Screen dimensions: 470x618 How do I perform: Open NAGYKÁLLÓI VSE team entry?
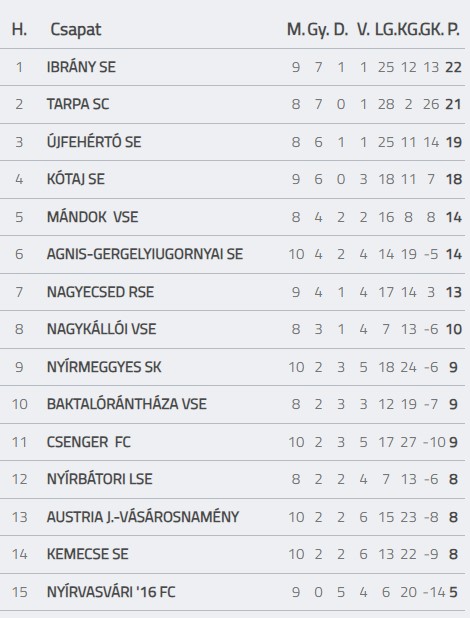pos(101,329)
